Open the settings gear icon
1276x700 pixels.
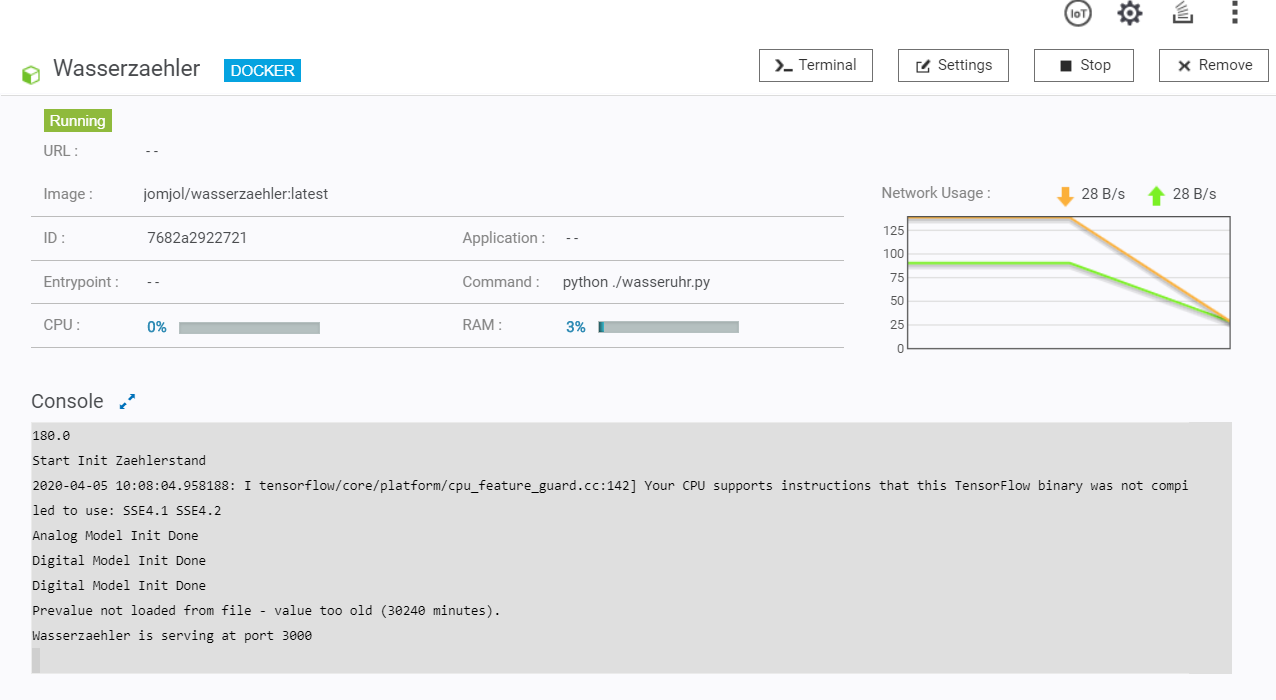point(1129,13)
